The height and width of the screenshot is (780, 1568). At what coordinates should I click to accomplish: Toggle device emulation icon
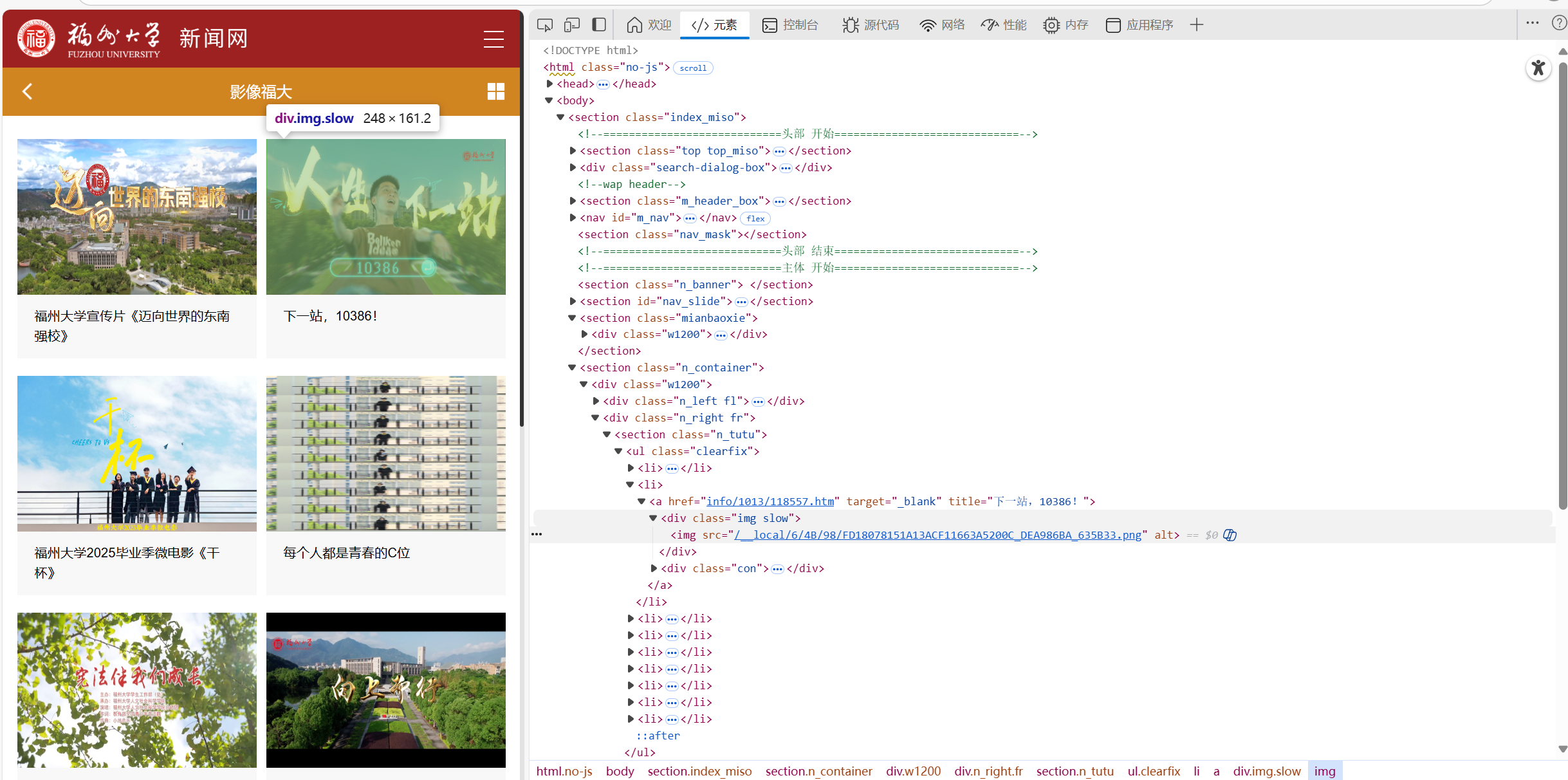(x=571, y=25)
